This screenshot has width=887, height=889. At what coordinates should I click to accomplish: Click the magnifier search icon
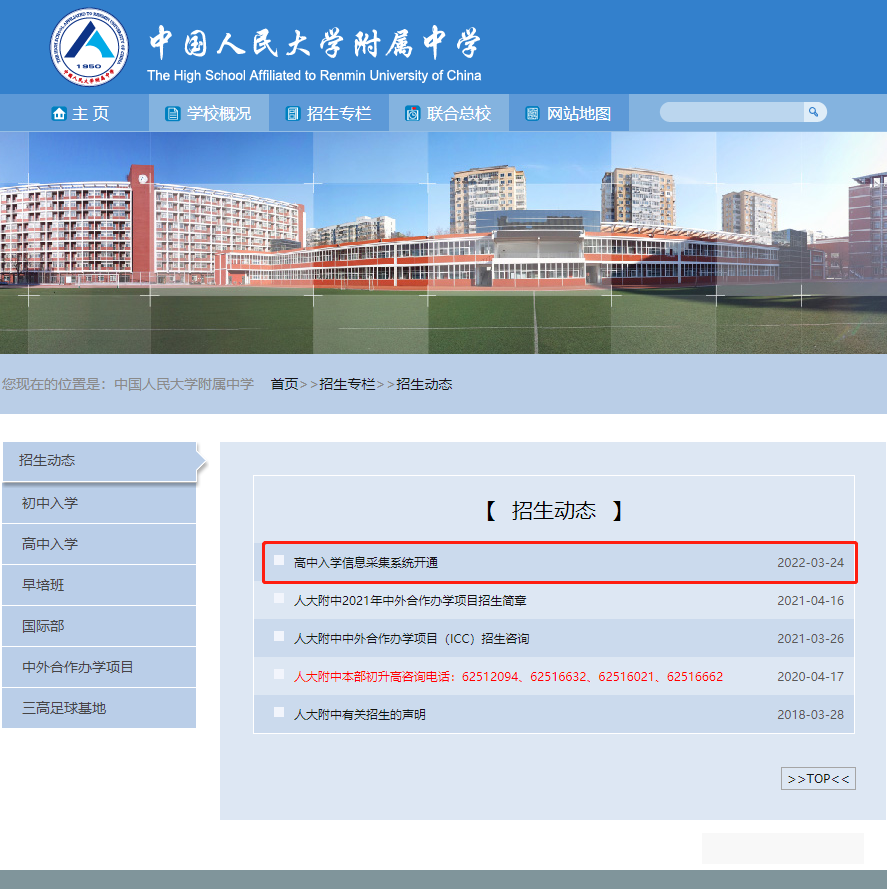[814, 112]
